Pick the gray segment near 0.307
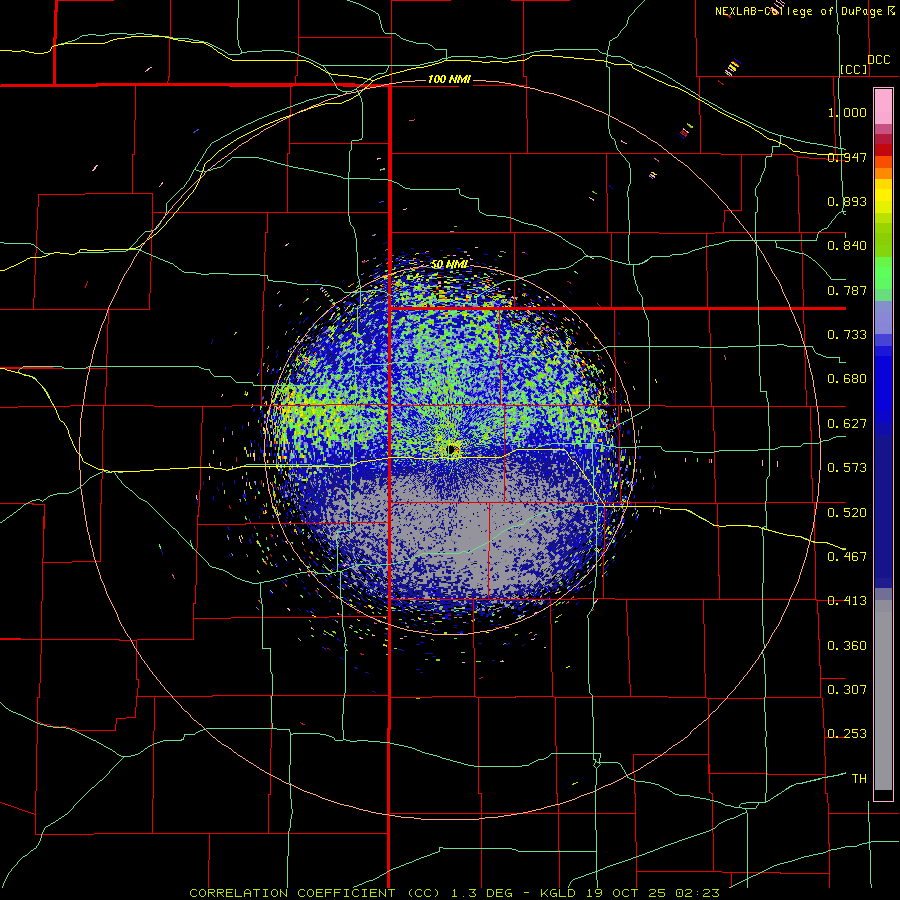 pyautogui.click(x=883, y=700)
